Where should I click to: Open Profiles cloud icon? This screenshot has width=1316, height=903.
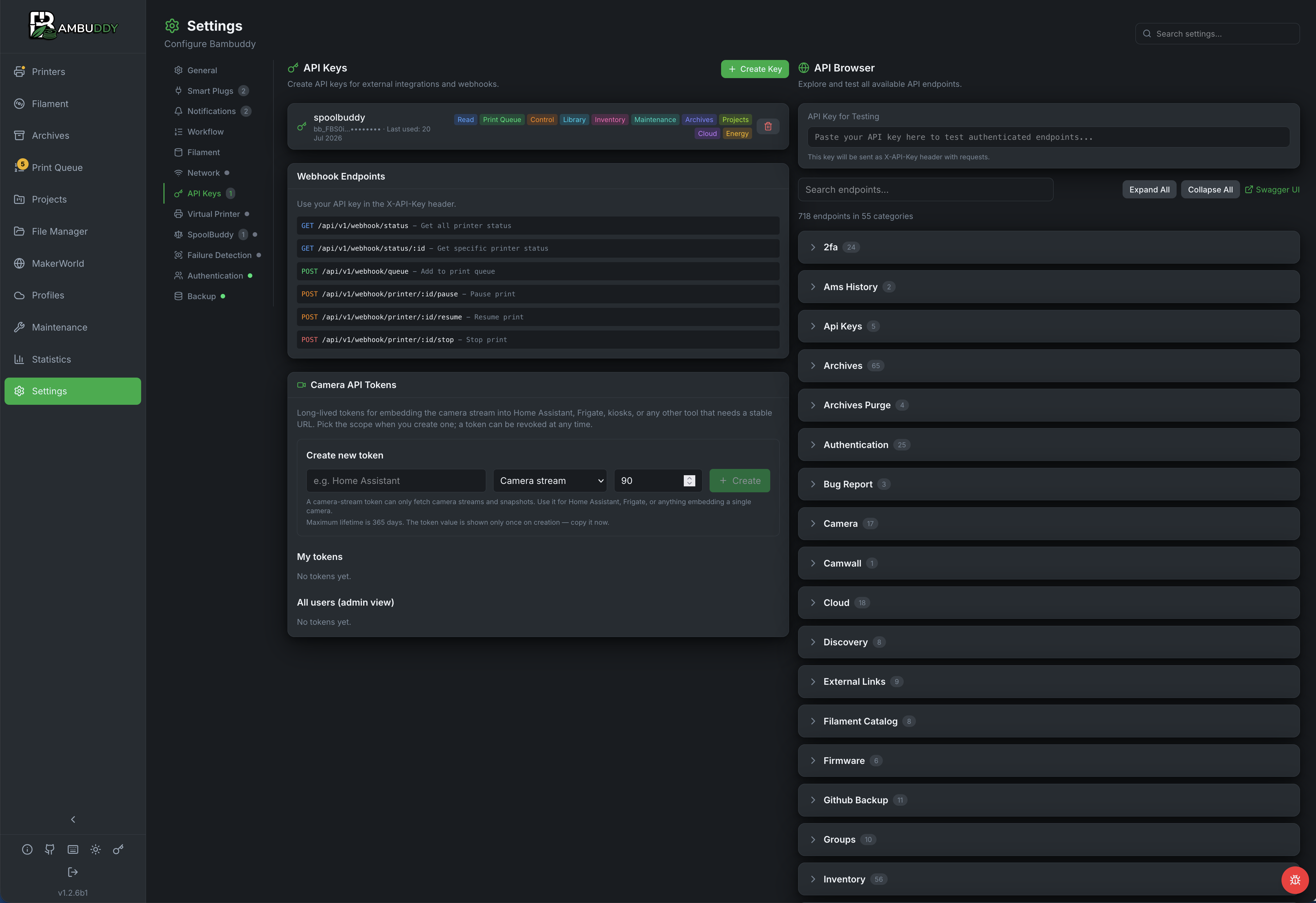click(x=19, y=295)
